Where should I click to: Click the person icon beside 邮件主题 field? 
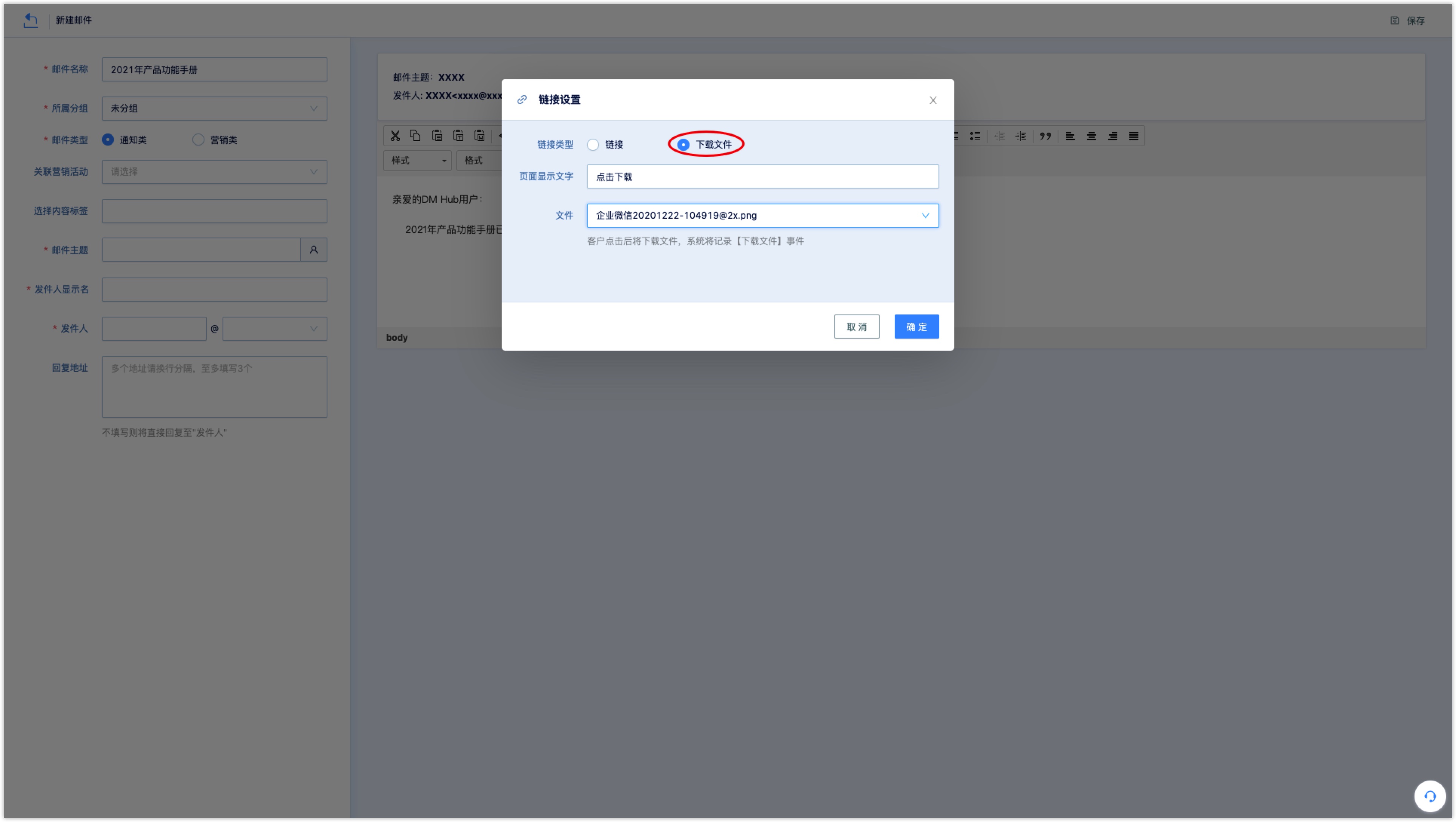(314, 250)
